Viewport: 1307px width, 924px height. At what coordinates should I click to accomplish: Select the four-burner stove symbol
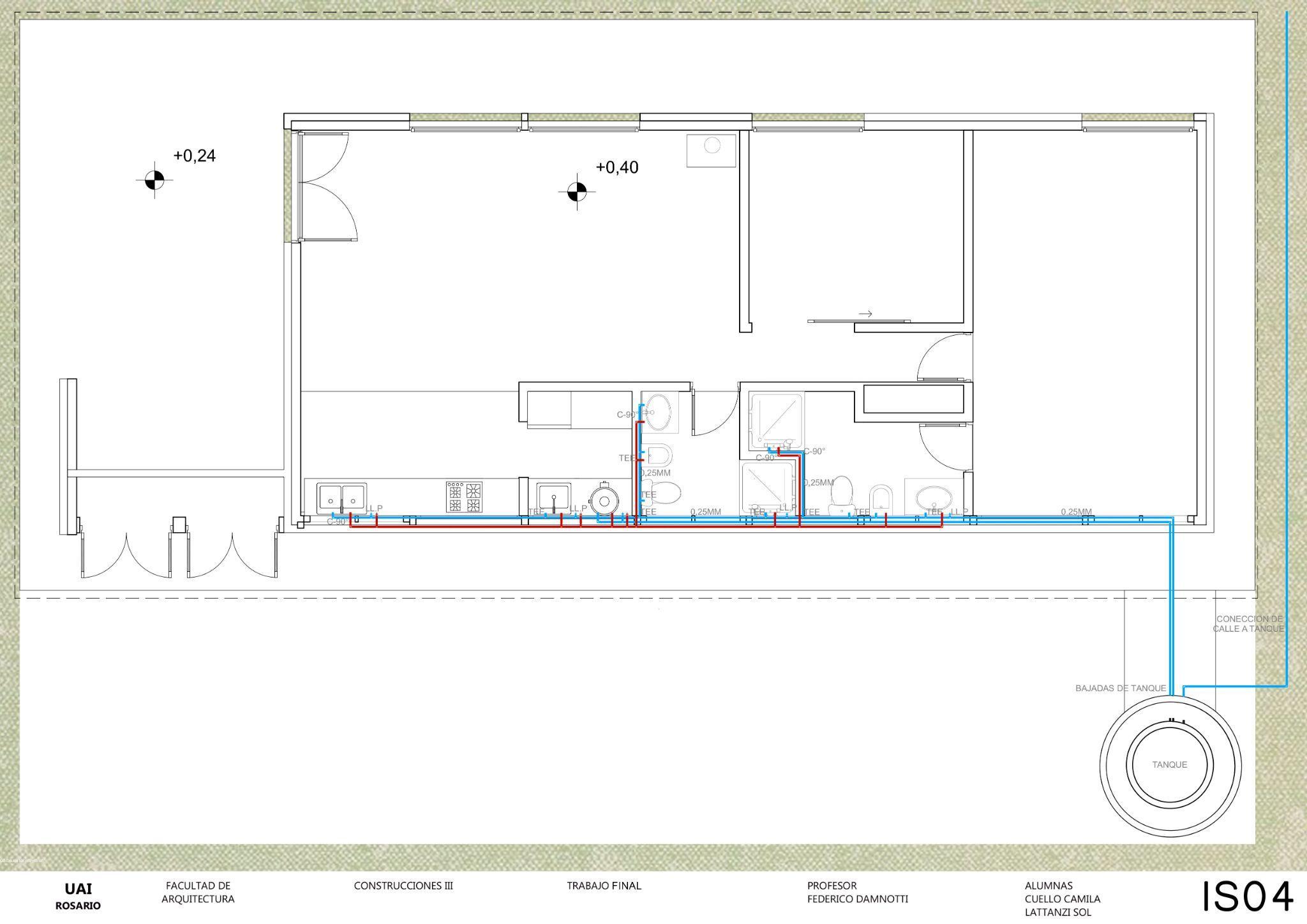[464, 497]
